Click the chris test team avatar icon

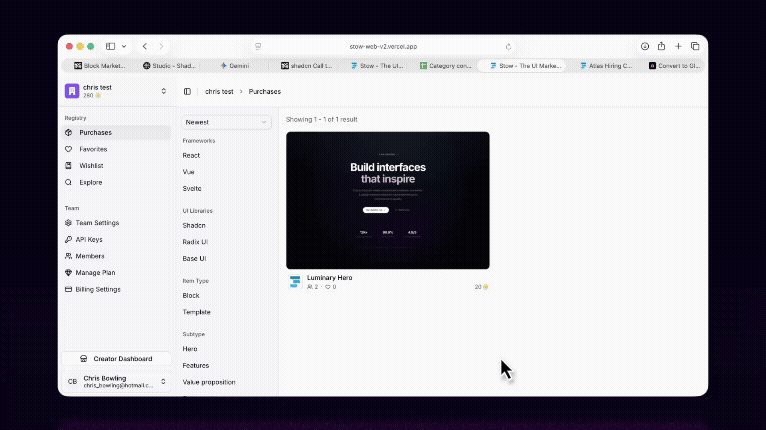pos(72,91)
